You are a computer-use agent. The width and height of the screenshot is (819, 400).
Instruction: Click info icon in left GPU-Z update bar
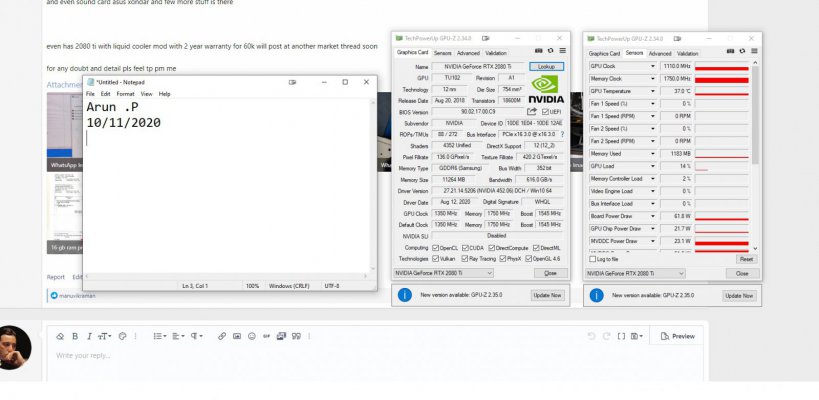coord(404,295)
